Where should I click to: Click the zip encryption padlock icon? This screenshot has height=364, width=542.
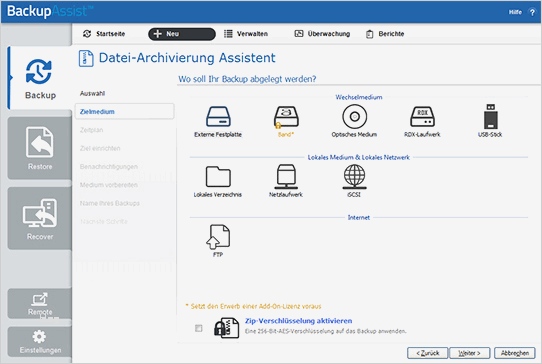click(x=226, y=327)
